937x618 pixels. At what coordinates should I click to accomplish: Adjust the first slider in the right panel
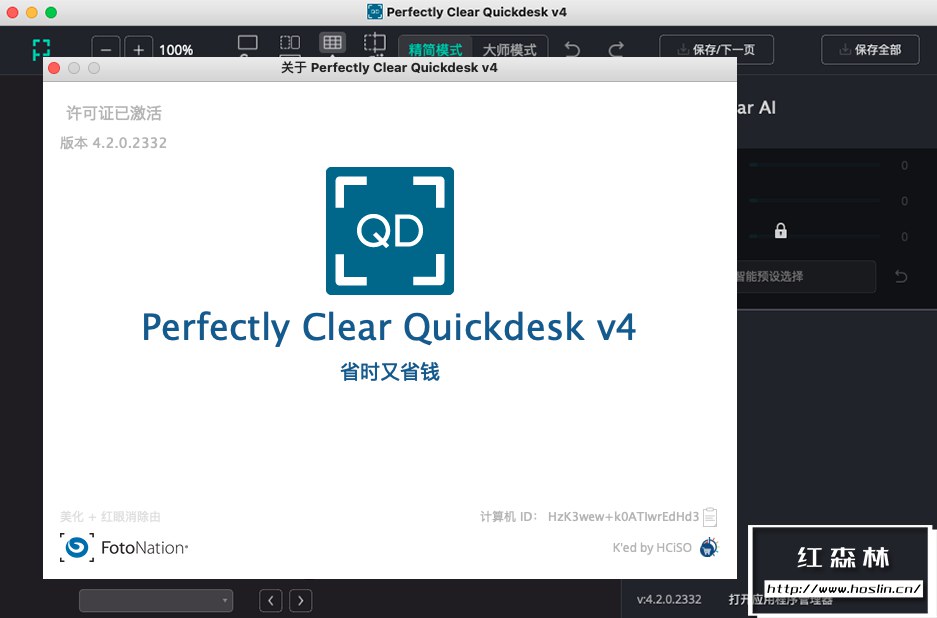pos(814,164)
